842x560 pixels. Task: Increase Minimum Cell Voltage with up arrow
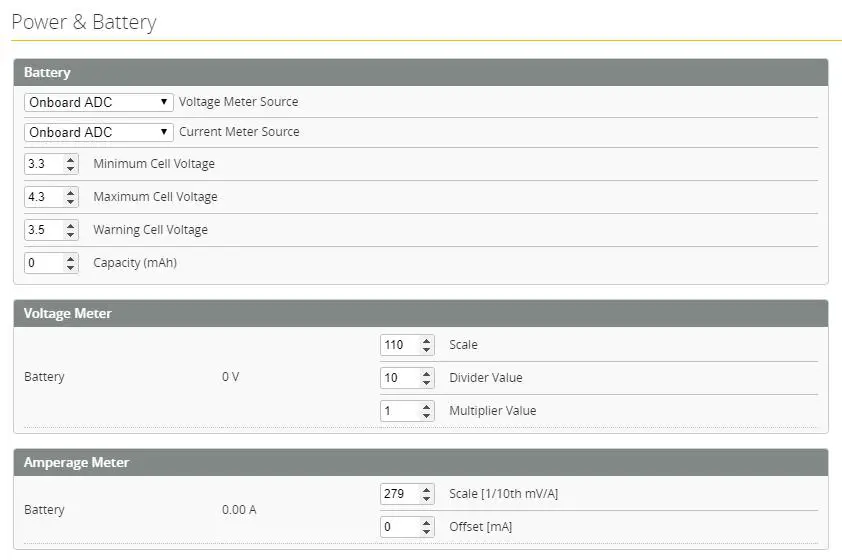pos(70,160)
